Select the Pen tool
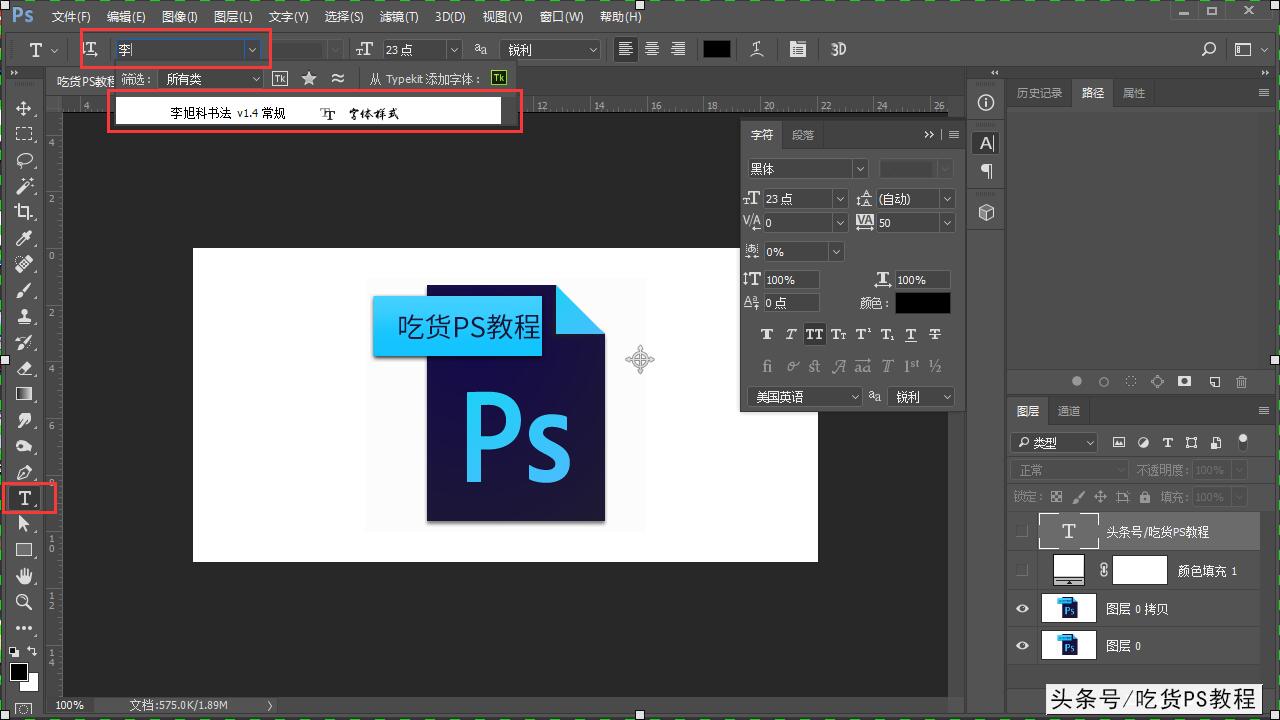 click(x=24, y=472)
